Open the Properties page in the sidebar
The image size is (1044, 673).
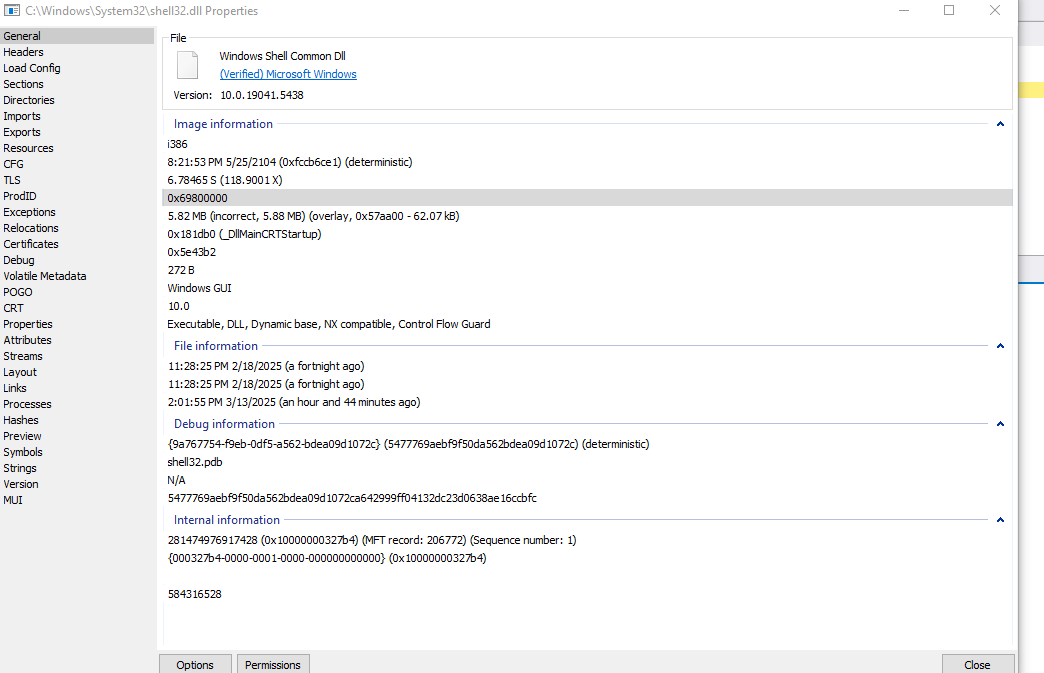pyautogui.click(x=77, y=324)
